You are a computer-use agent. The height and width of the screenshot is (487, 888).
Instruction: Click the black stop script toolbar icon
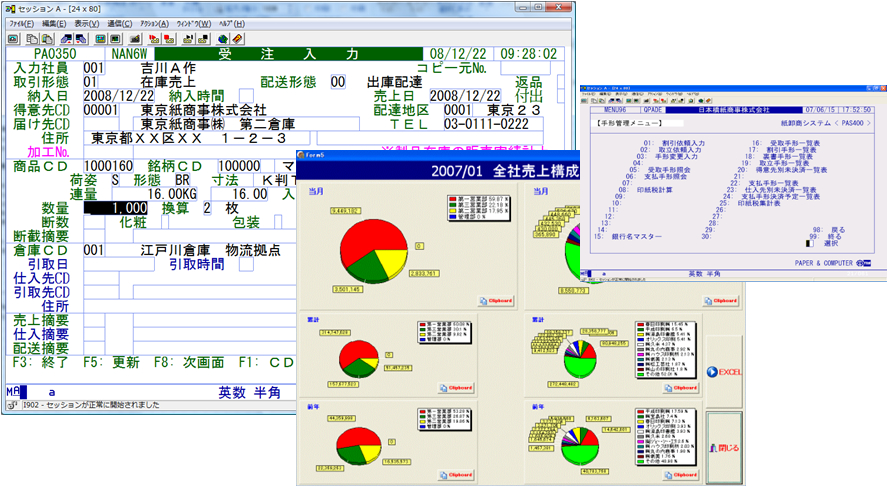coord(203,39)
